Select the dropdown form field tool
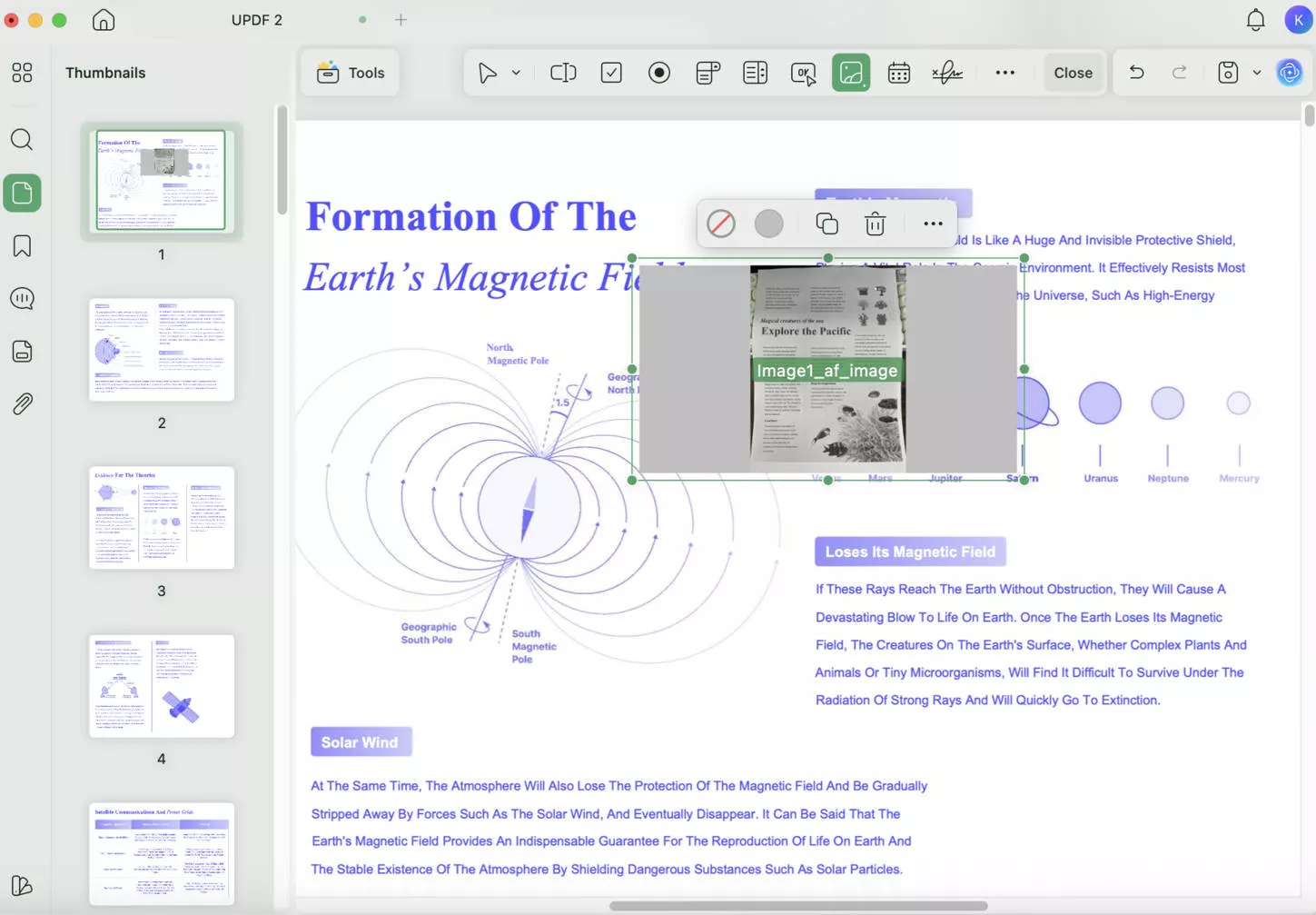 click(707, 73)
